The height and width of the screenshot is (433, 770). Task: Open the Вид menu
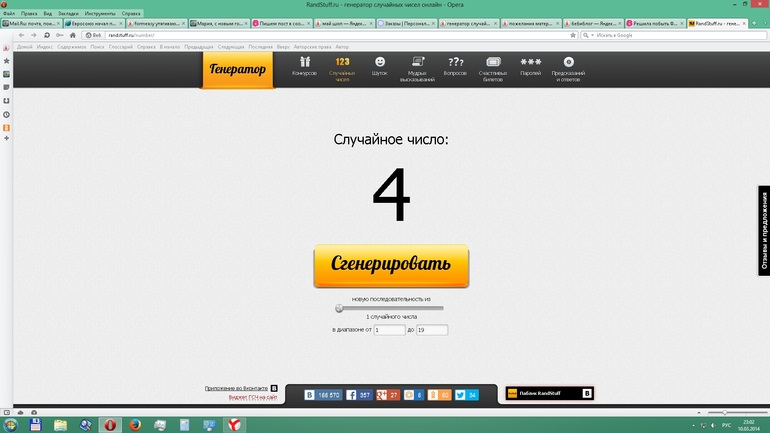pyautogui.click(x=48, y=14)
